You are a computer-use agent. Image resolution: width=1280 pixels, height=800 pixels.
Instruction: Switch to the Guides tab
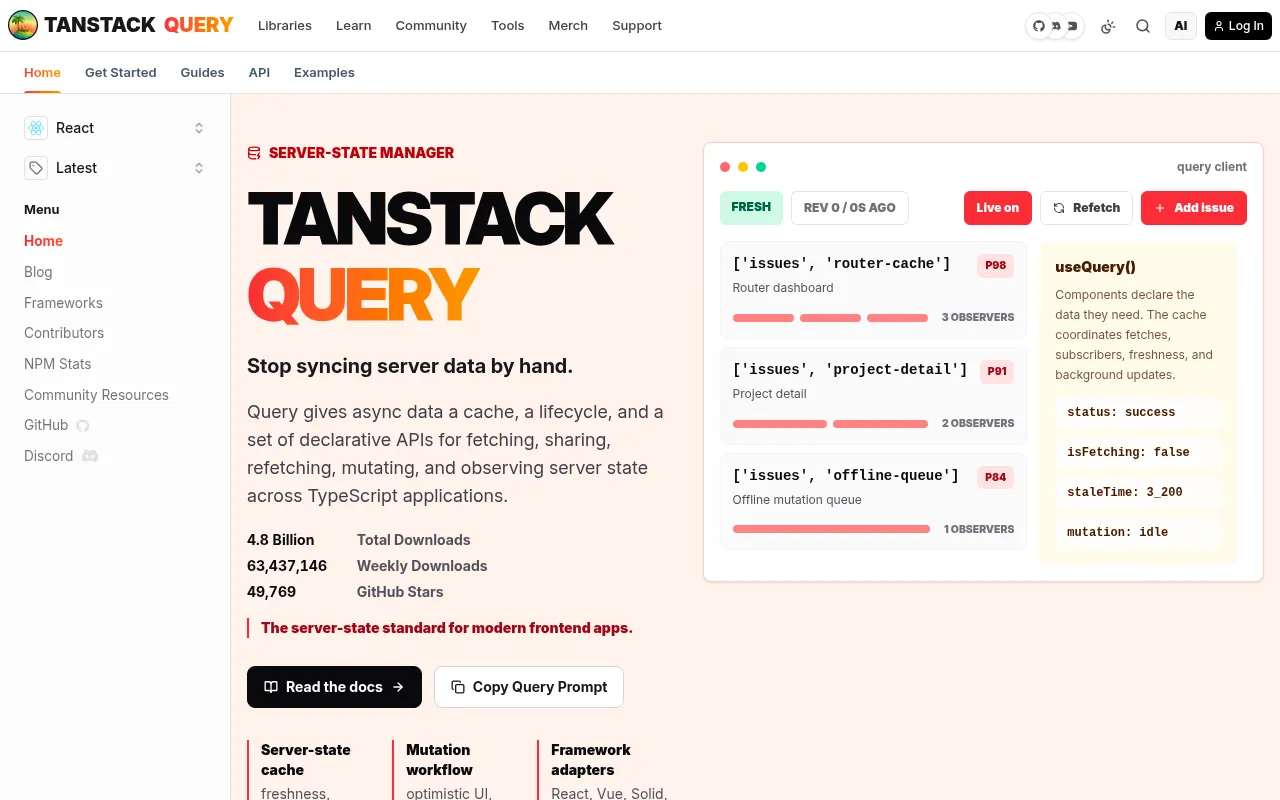(202, 72)
